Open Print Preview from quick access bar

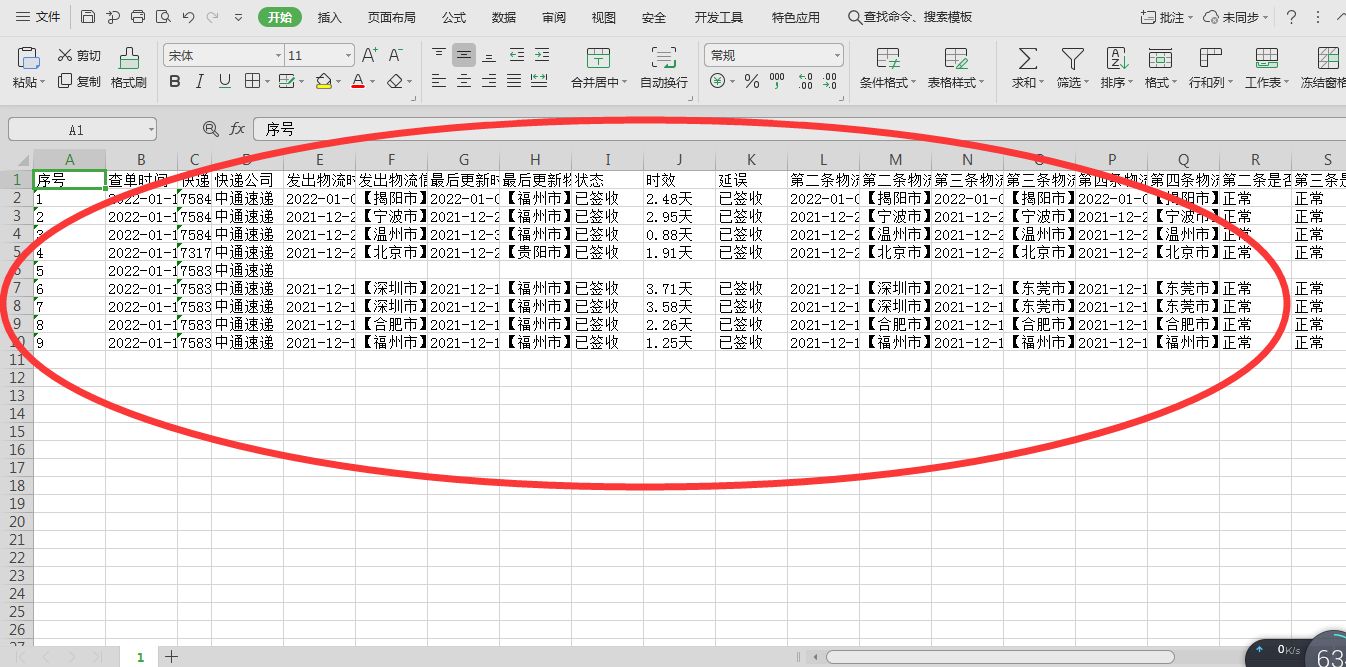(x=162, y=17)
